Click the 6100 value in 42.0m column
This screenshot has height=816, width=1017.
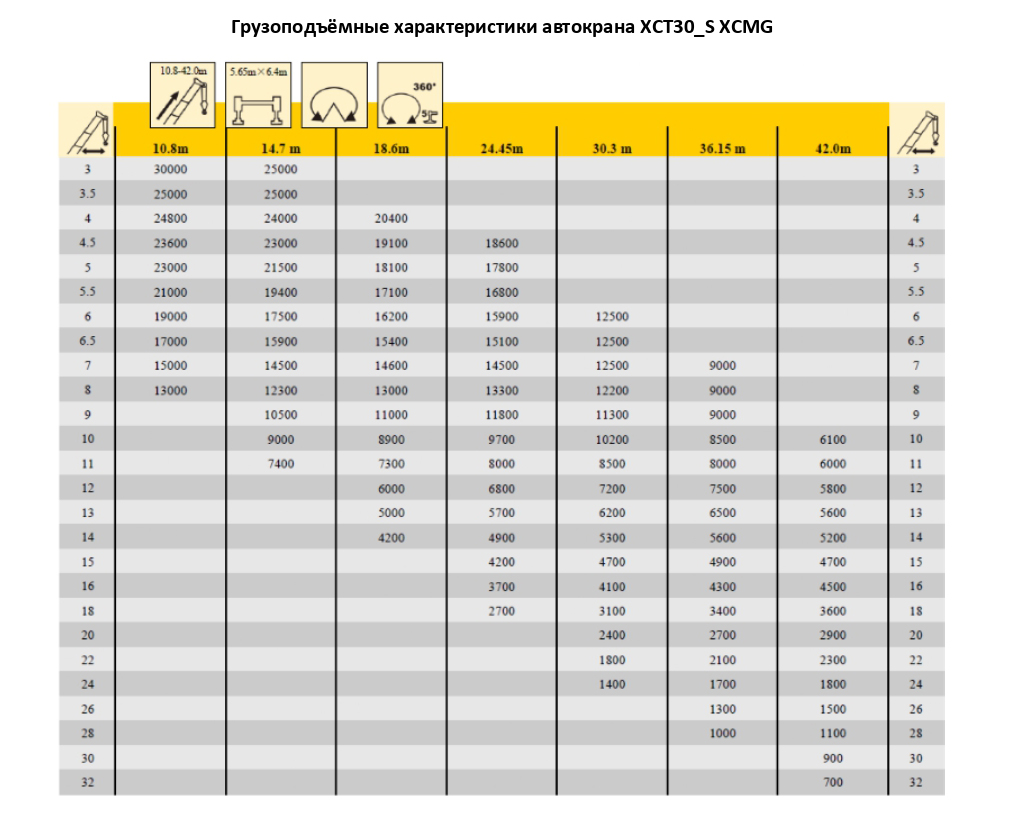coord(832,440)
